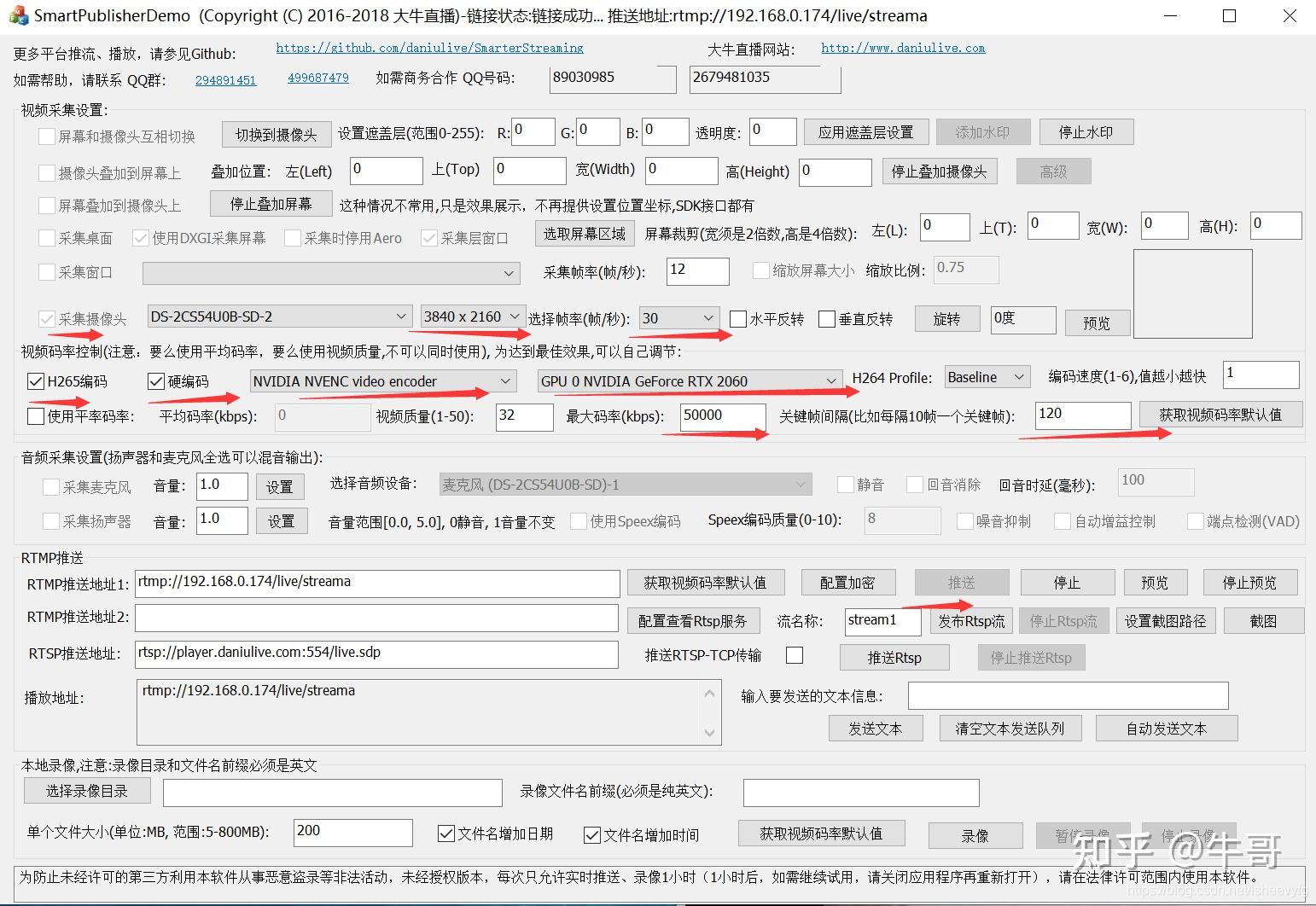Click the 录像 button to start recording
The image size is (1316, 906).
[x=975, y=836]
